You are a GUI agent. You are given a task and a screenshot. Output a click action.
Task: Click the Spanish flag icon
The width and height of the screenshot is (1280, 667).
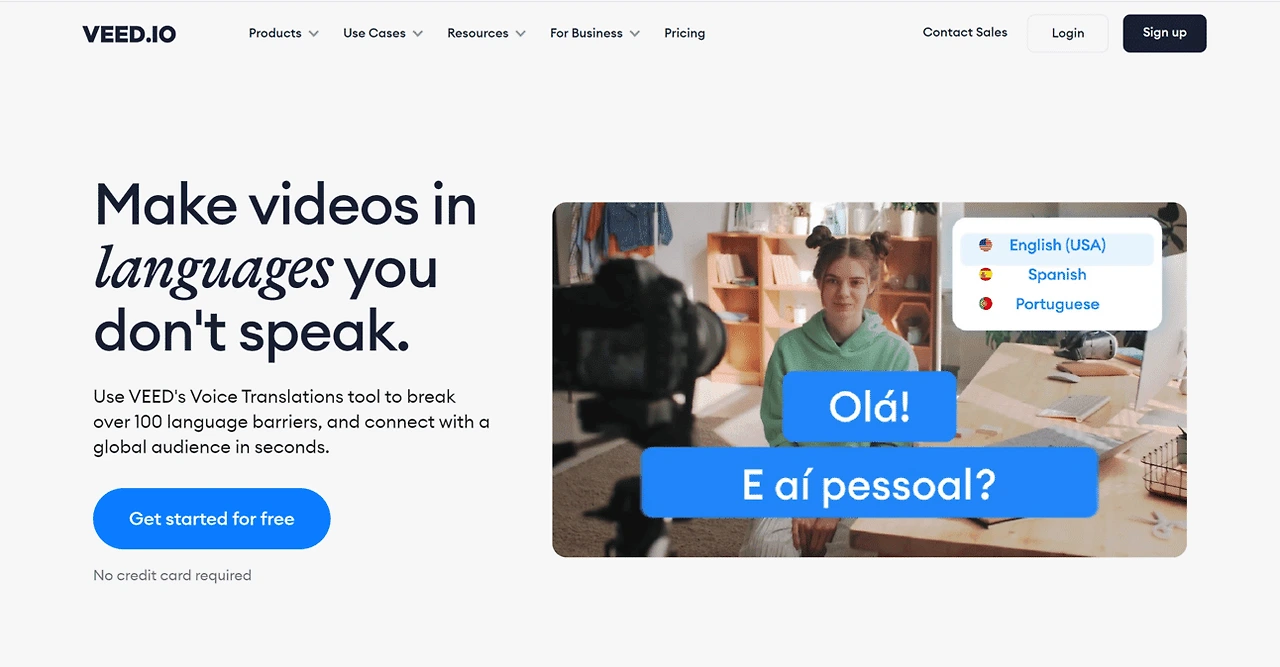[x=986, y=274]
